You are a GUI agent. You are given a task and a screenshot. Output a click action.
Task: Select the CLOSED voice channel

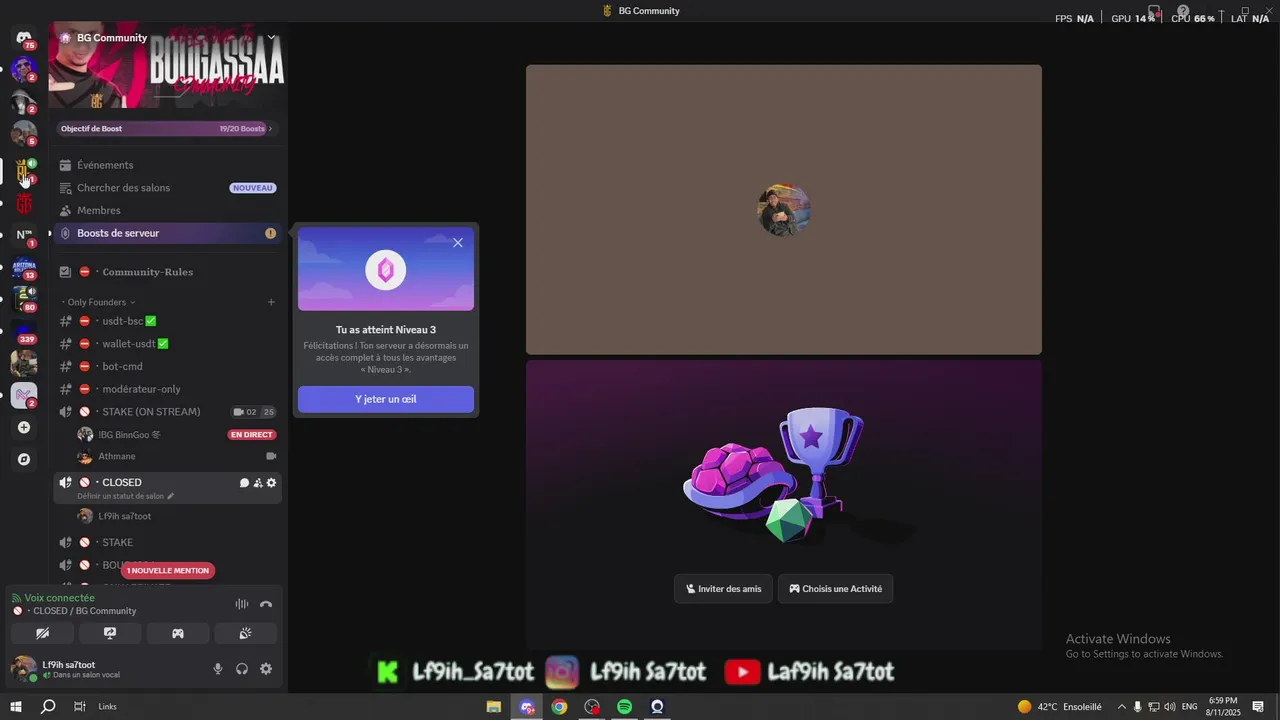(x=167, y=488)
